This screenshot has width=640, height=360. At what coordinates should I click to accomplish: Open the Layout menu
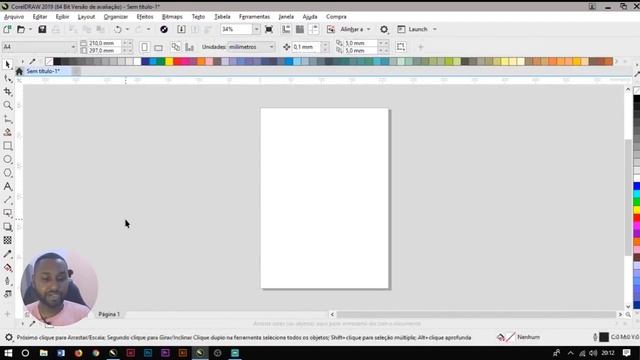[86, 16]
